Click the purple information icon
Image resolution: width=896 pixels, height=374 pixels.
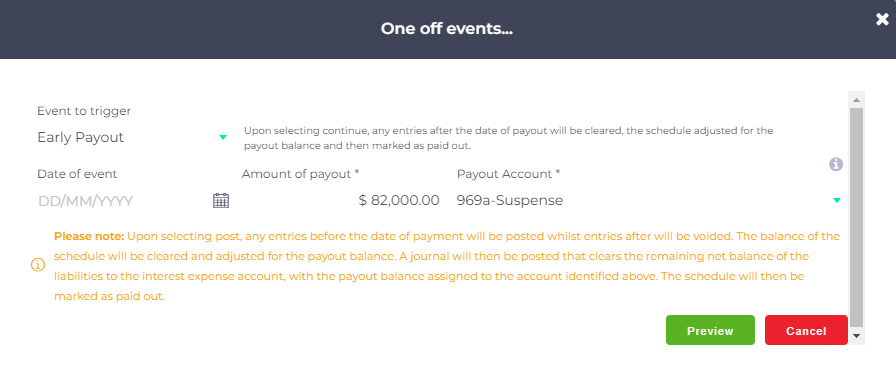point(836,164)
